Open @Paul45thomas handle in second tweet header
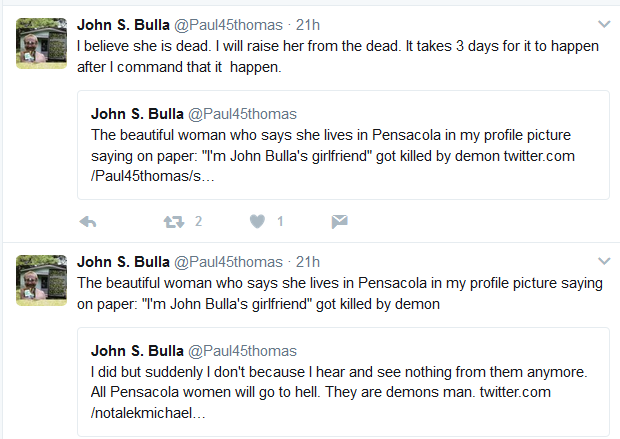 click(x=229, y=262)
